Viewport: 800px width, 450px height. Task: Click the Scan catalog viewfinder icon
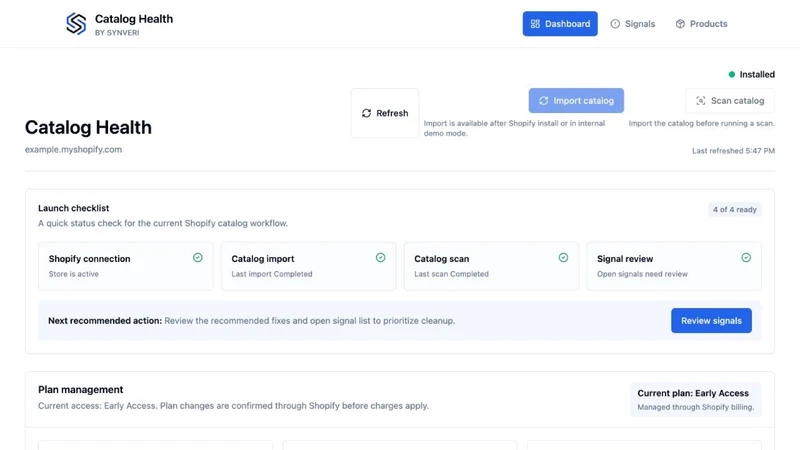(x=701, y=101)
